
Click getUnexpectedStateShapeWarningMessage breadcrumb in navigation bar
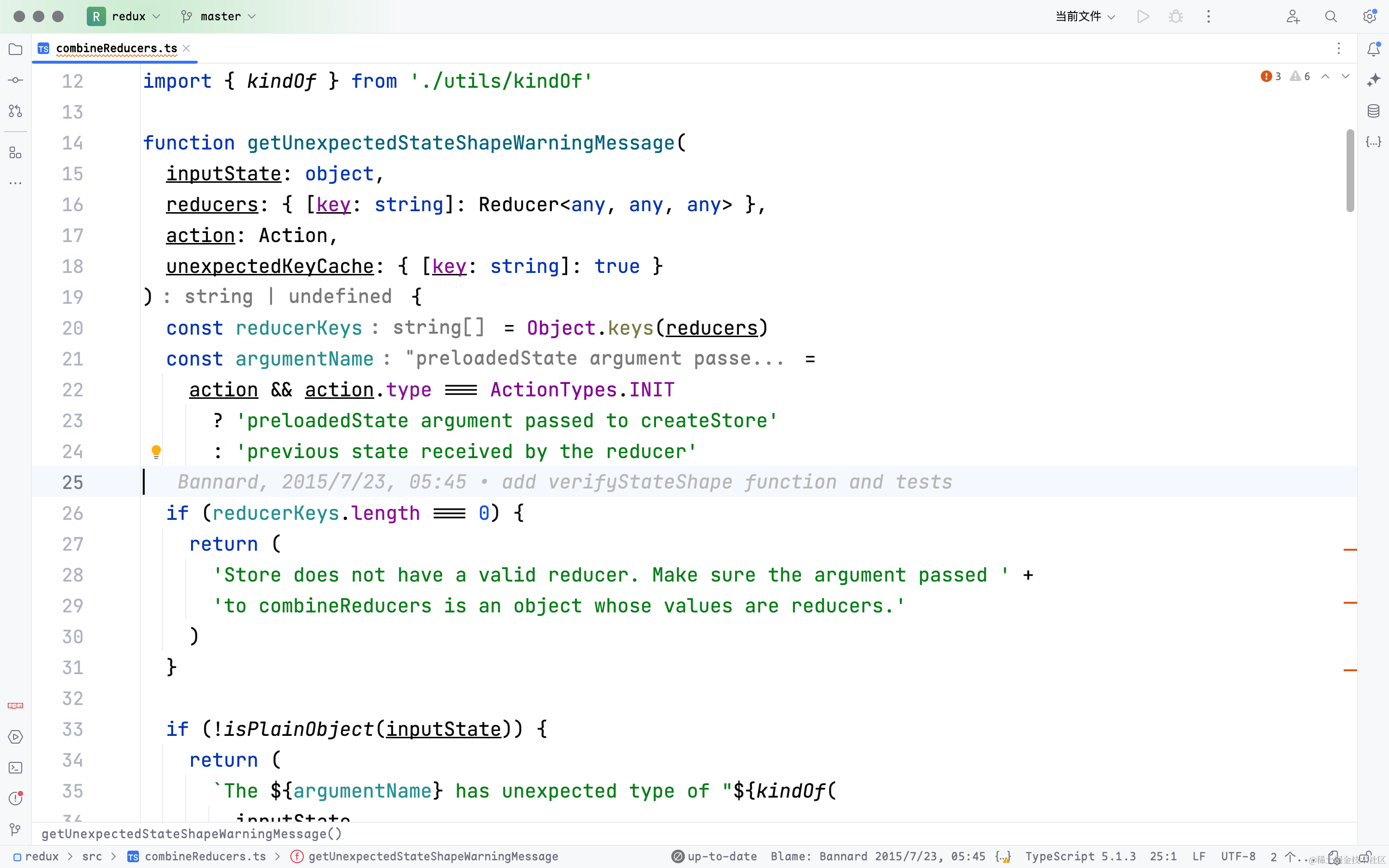[x=425, y=856]
